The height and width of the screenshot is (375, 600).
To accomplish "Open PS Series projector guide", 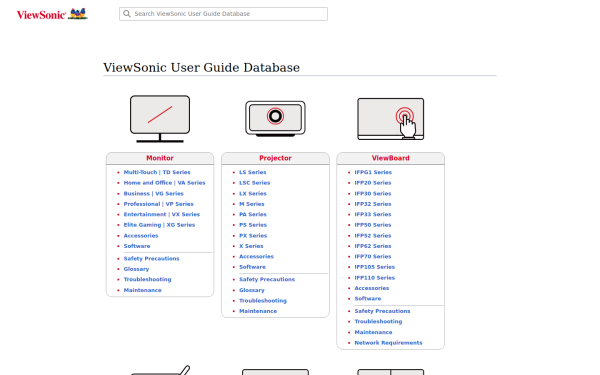I will pos(253,225).
